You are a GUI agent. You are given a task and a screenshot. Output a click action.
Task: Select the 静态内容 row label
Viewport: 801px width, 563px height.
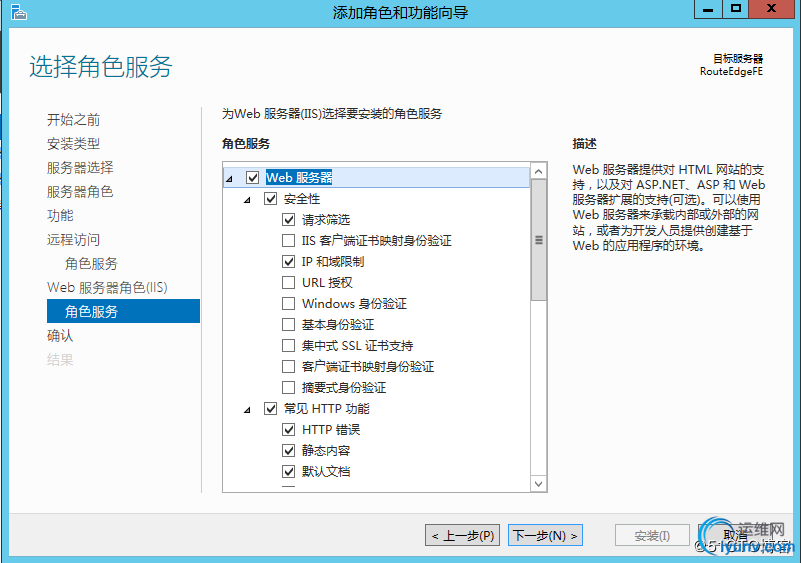point(326,451)
